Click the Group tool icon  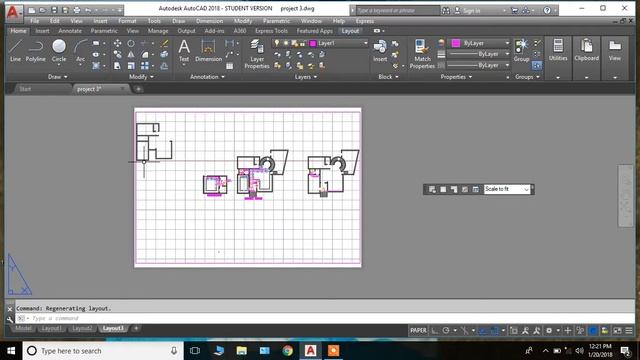tap(521, 51)
